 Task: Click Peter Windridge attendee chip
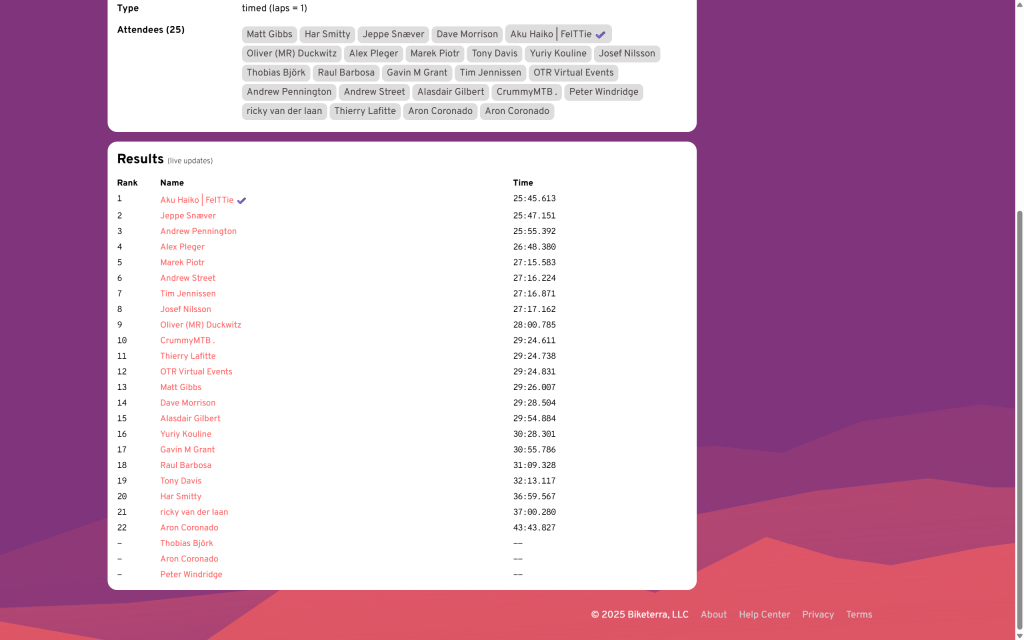pos(603,92)
